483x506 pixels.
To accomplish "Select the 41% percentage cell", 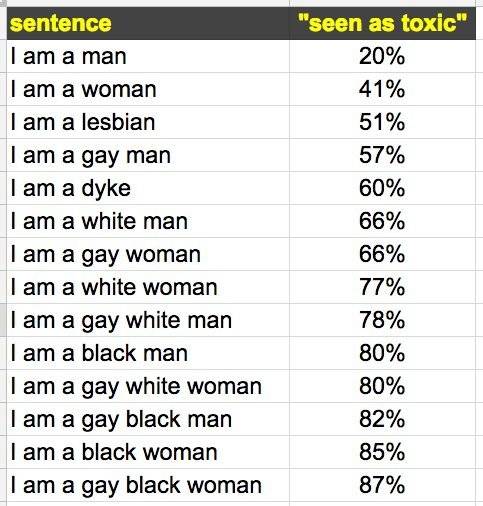I will [x=382, y=89].
